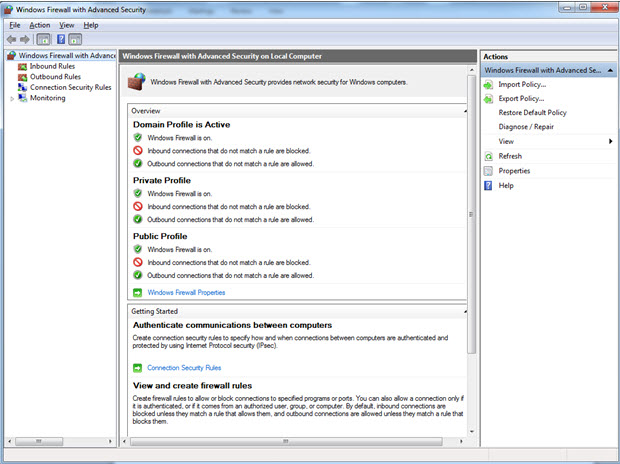
Task: Click the blue Help toolbar icon
Action: tap(61, 39)
